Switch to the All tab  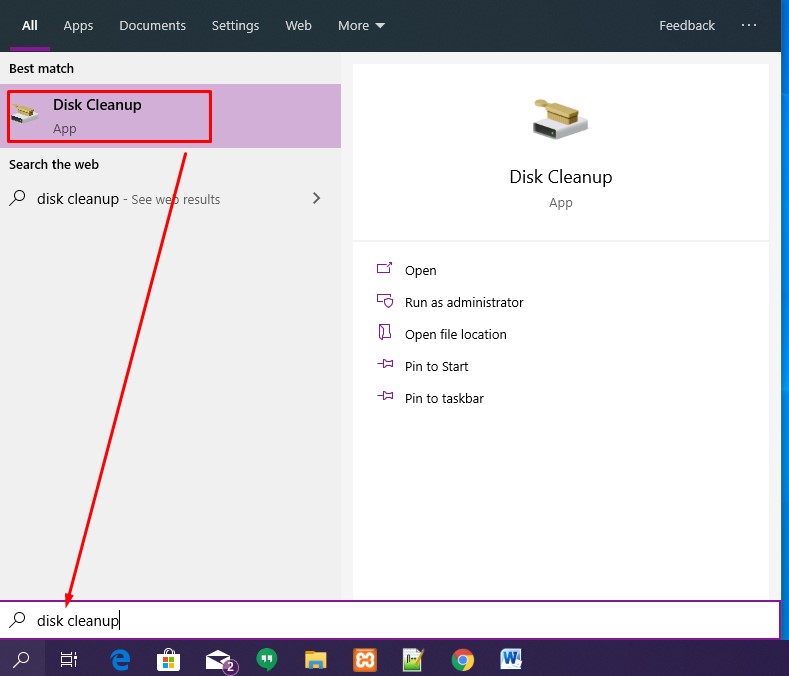tap(30, 26)
